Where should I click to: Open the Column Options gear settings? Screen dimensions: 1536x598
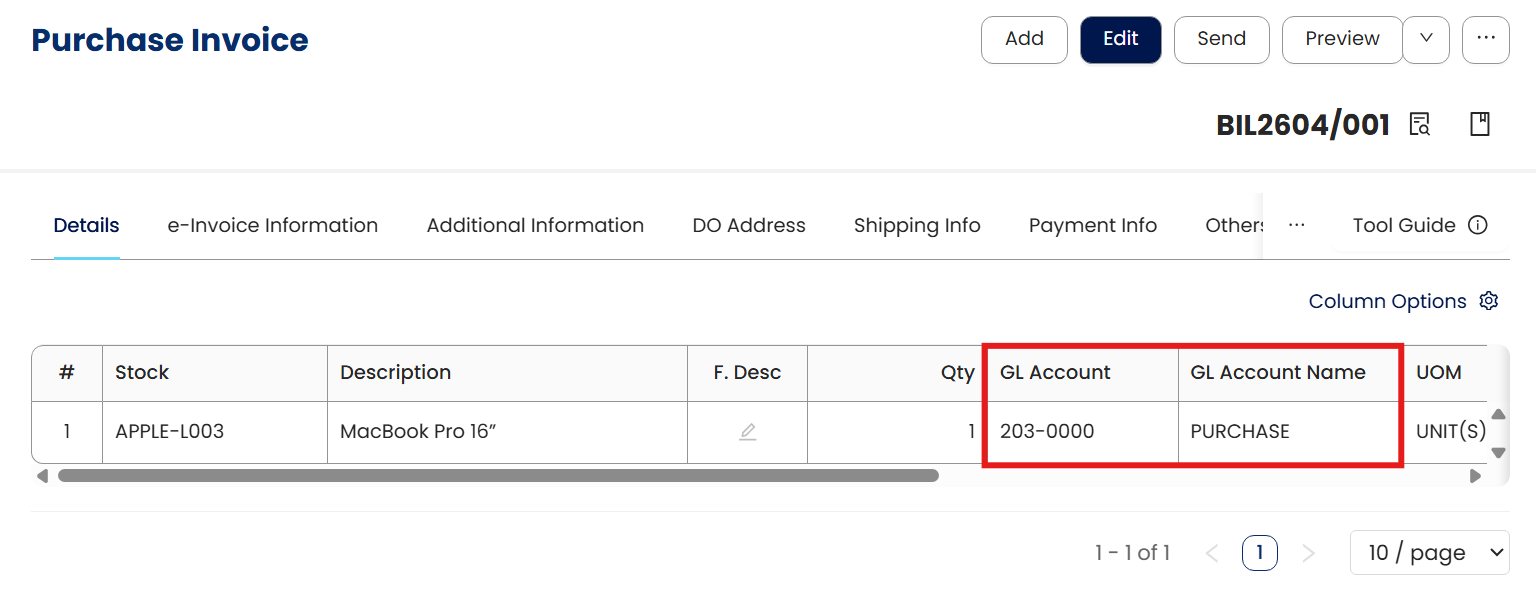(1489, 301)
